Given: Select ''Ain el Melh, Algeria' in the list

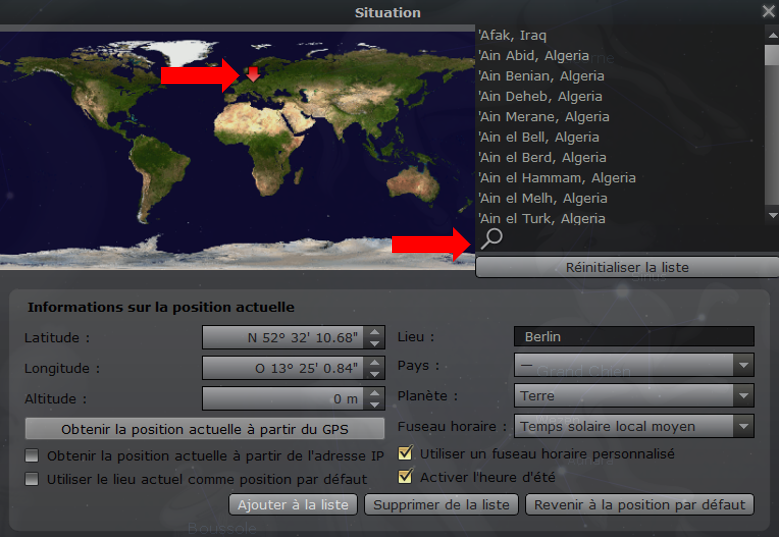Looking at the screenshot, I should click(x=543, y=198).
